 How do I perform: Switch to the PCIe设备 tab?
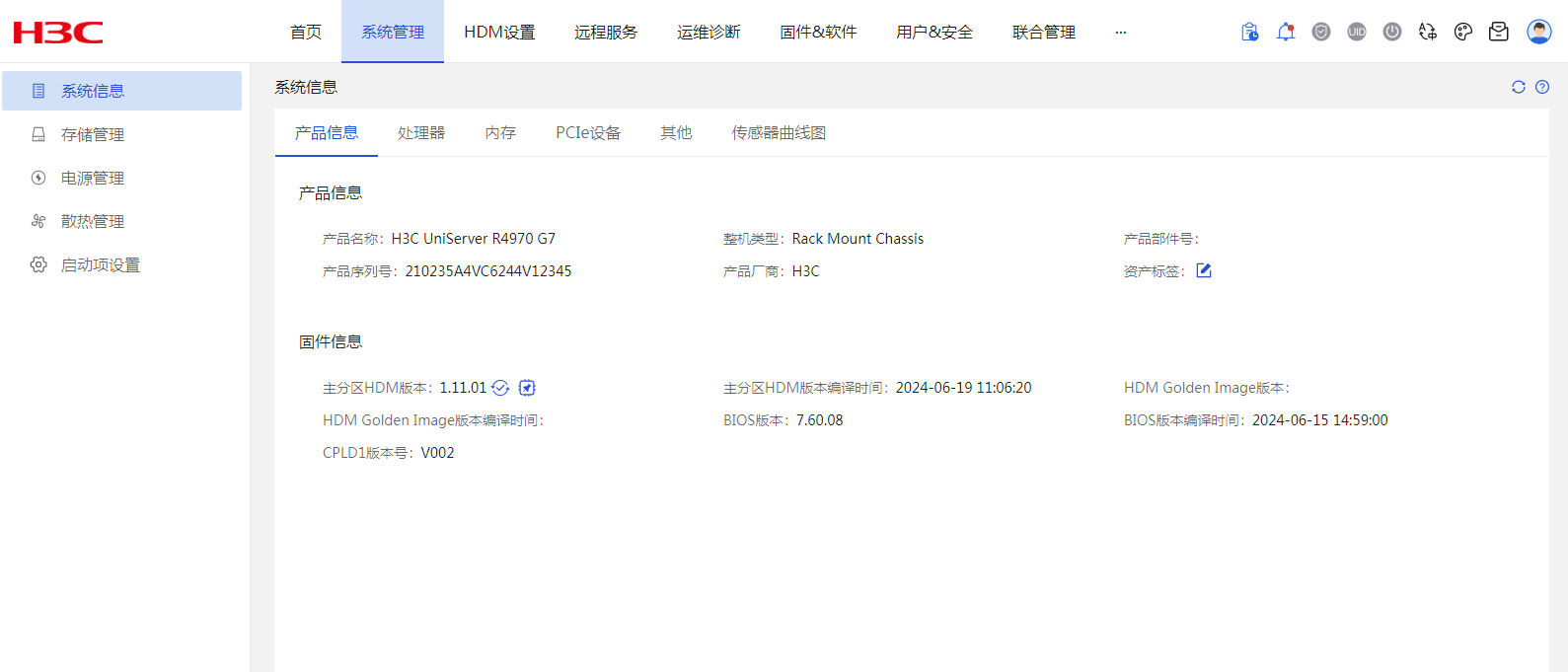588,132
